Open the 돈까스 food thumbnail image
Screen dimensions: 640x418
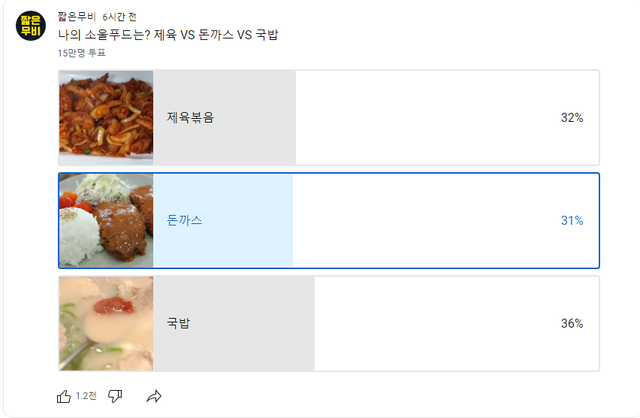tap(106, 220)
